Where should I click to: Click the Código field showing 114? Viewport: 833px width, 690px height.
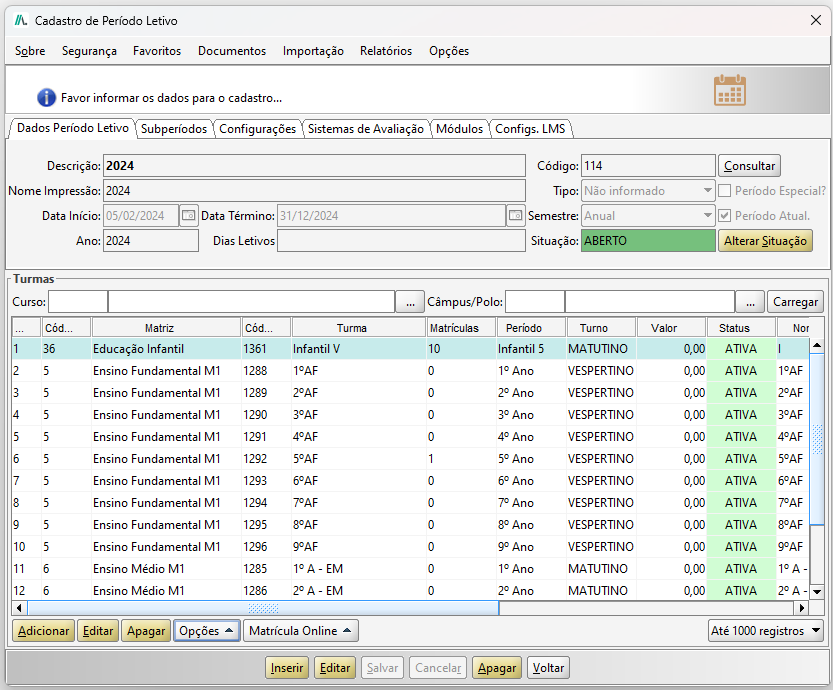click(x=648, y=166)
